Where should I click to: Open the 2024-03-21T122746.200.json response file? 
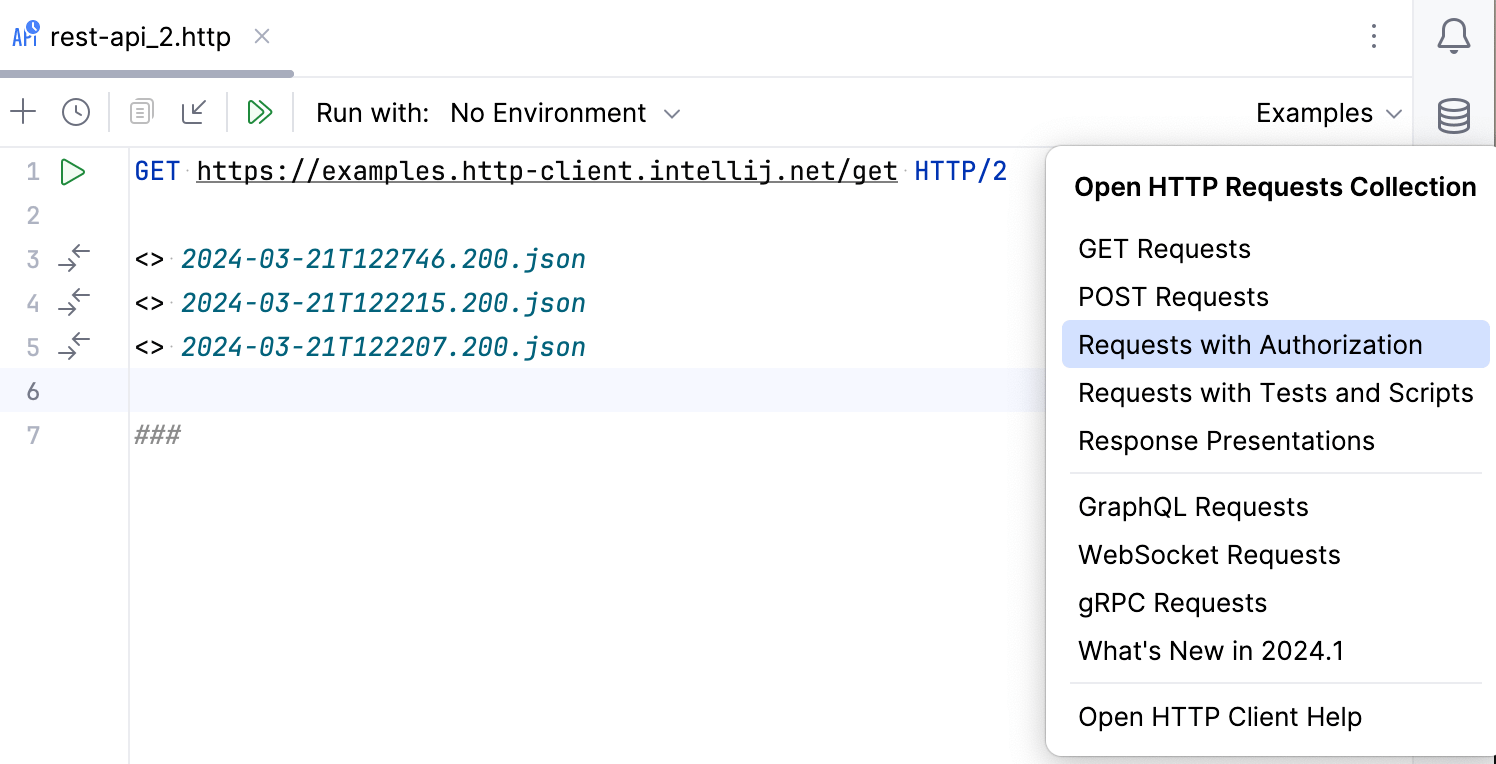click(383, 258)
